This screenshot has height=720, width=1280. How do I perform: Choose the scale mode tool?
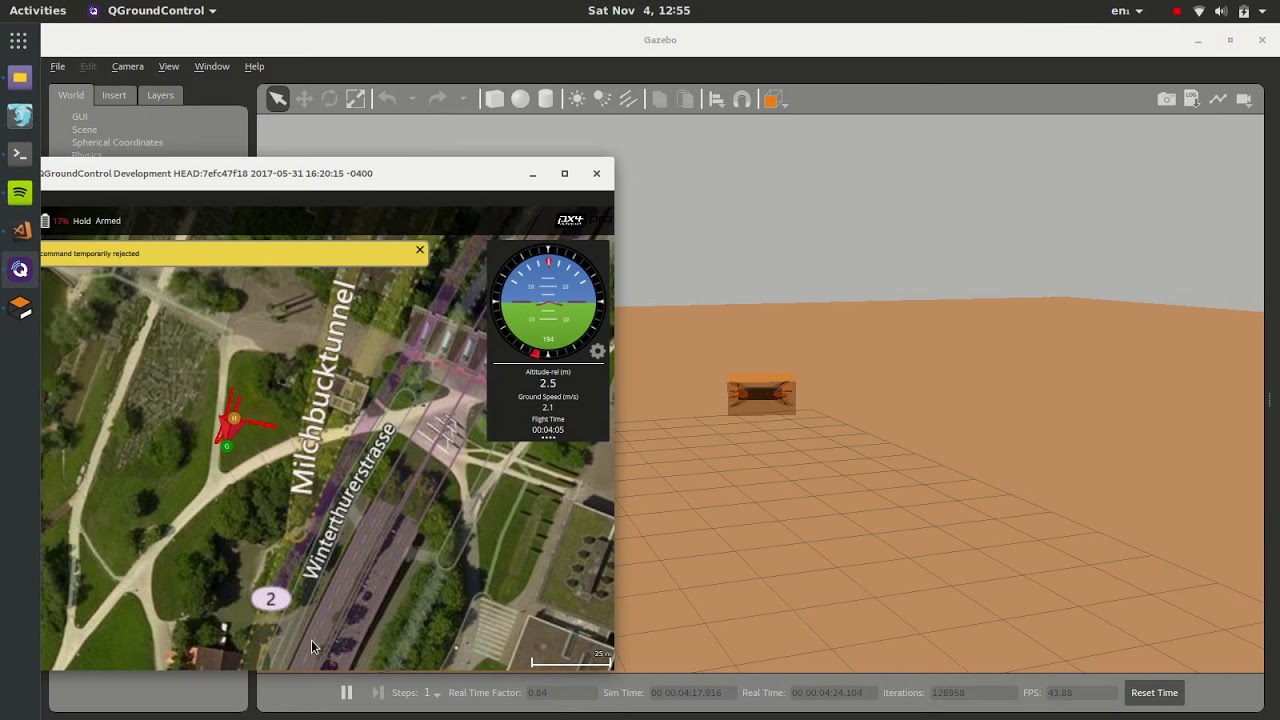pyautogui.click(x=356, y=99)
